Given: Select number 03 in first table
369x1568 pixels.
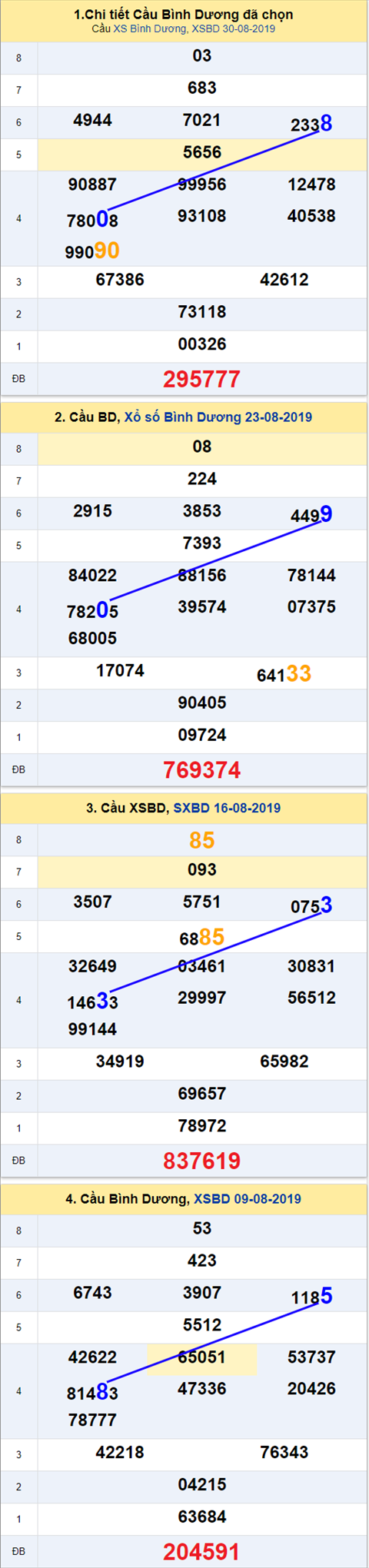Looking at the screenshot, I should [x=202, y=56].
